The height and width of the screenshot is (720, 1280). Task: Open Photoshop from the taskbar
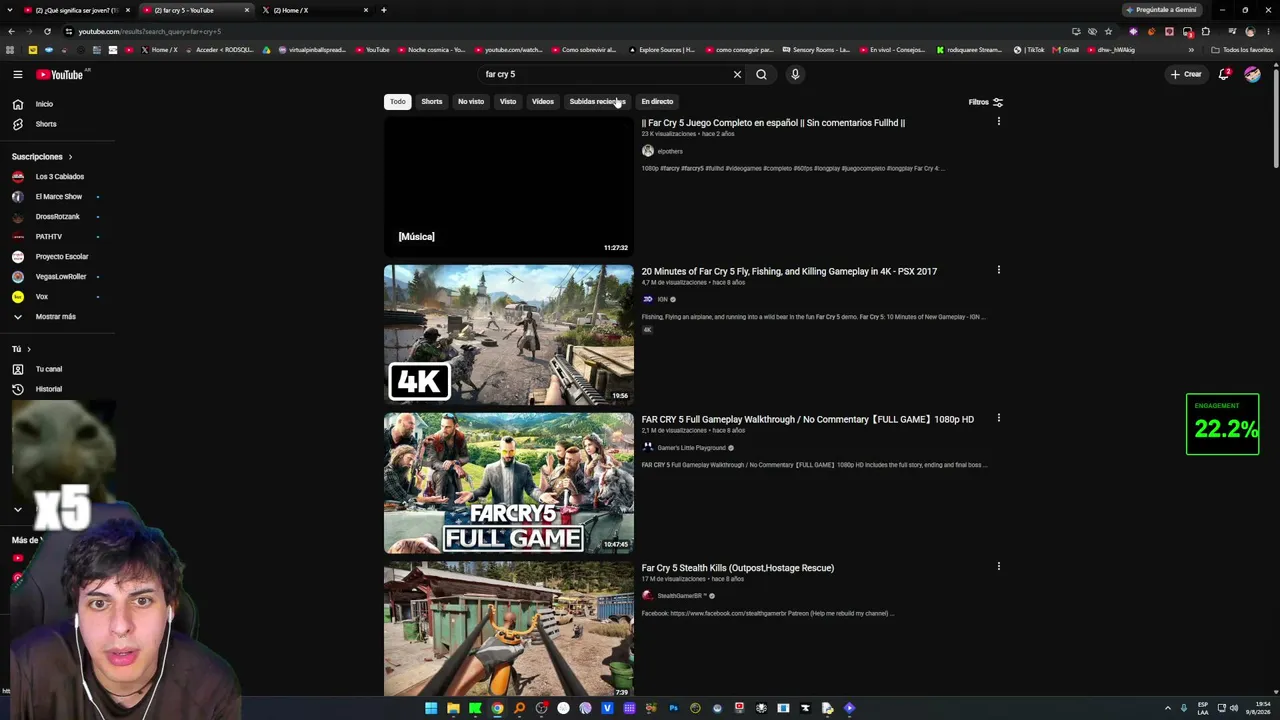673,708
